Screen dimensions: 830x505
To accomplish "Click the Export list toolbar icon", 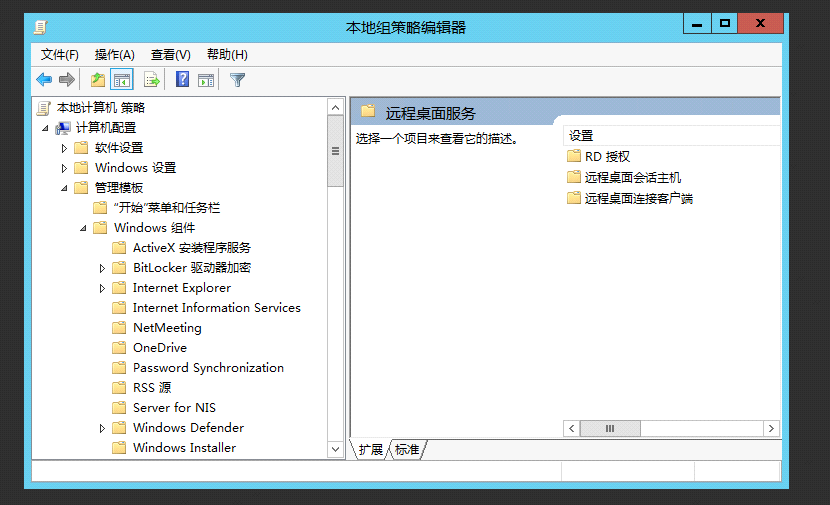I will [x=152, y=80].
